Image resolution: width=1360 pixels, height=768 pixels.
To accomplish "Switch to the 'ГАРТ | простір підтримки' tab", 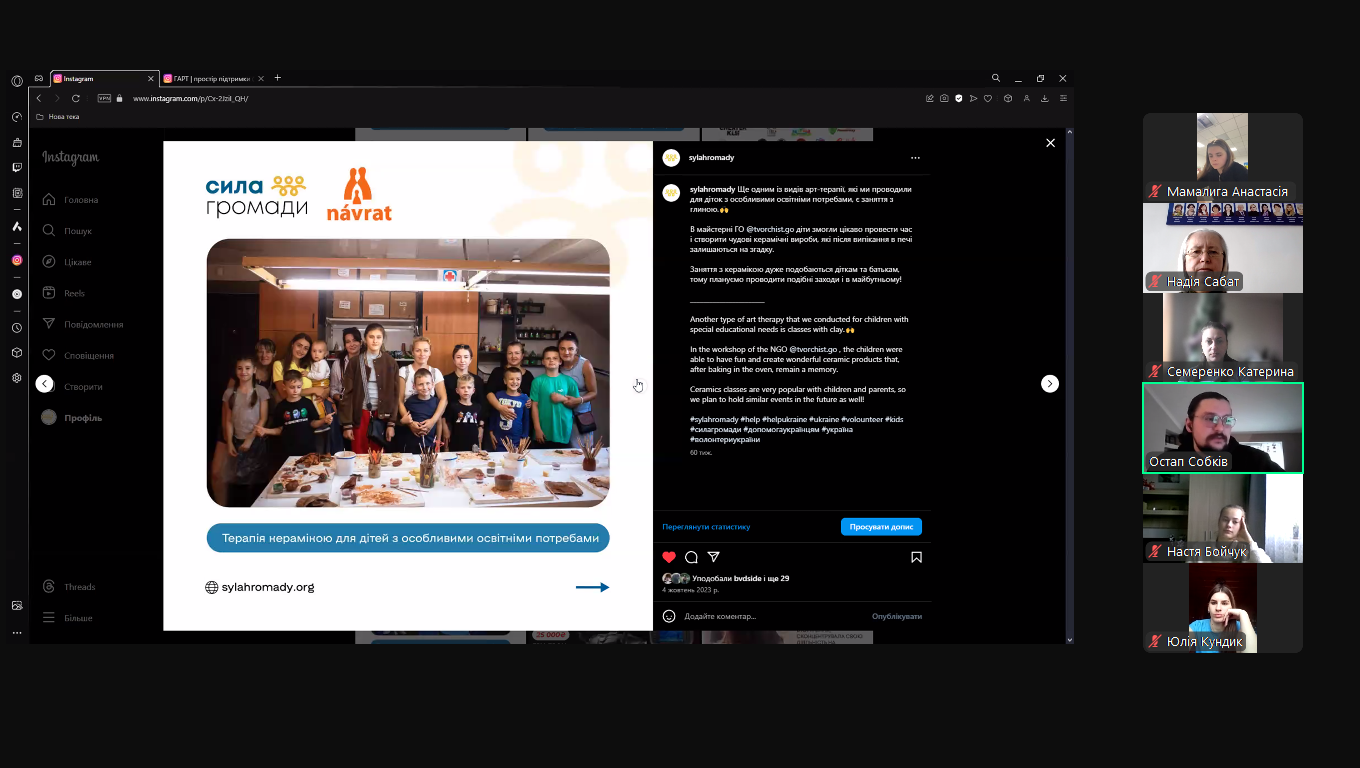I will [x=210, y=78].
